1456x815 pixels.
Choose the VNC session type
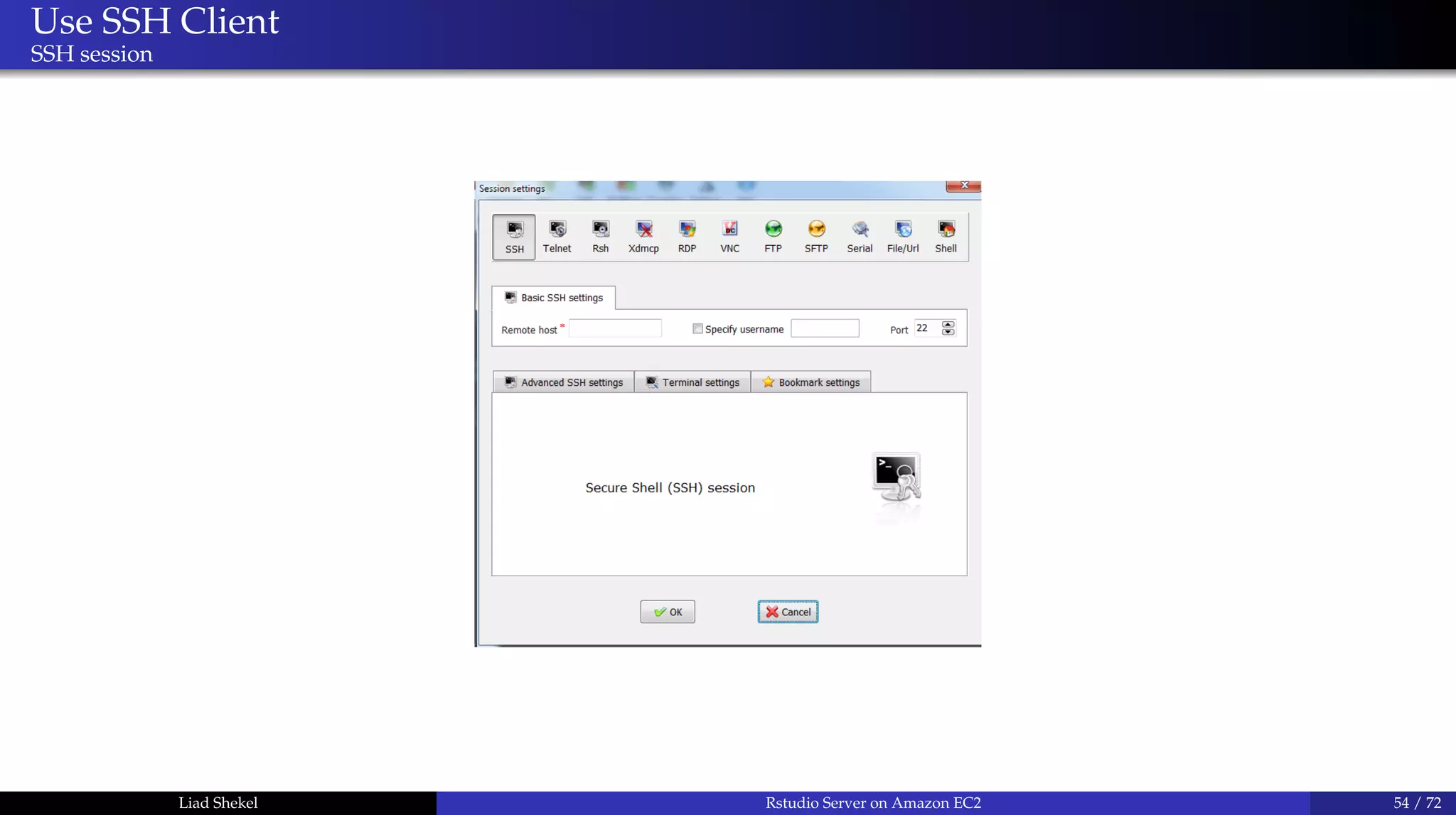point(730,237)
